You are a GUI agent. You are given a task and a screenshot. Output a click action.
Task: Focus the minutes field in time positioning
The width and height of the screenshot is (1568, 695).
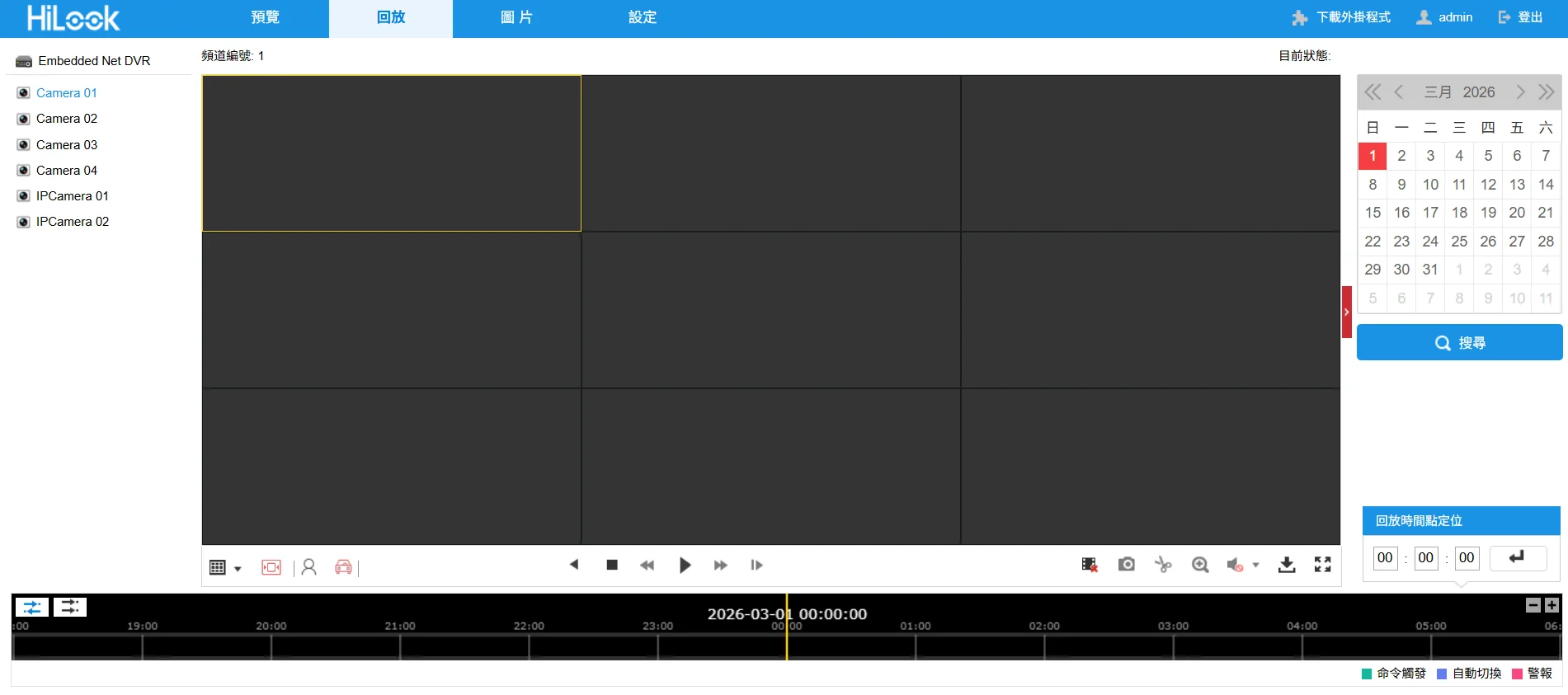[1426, 558]
